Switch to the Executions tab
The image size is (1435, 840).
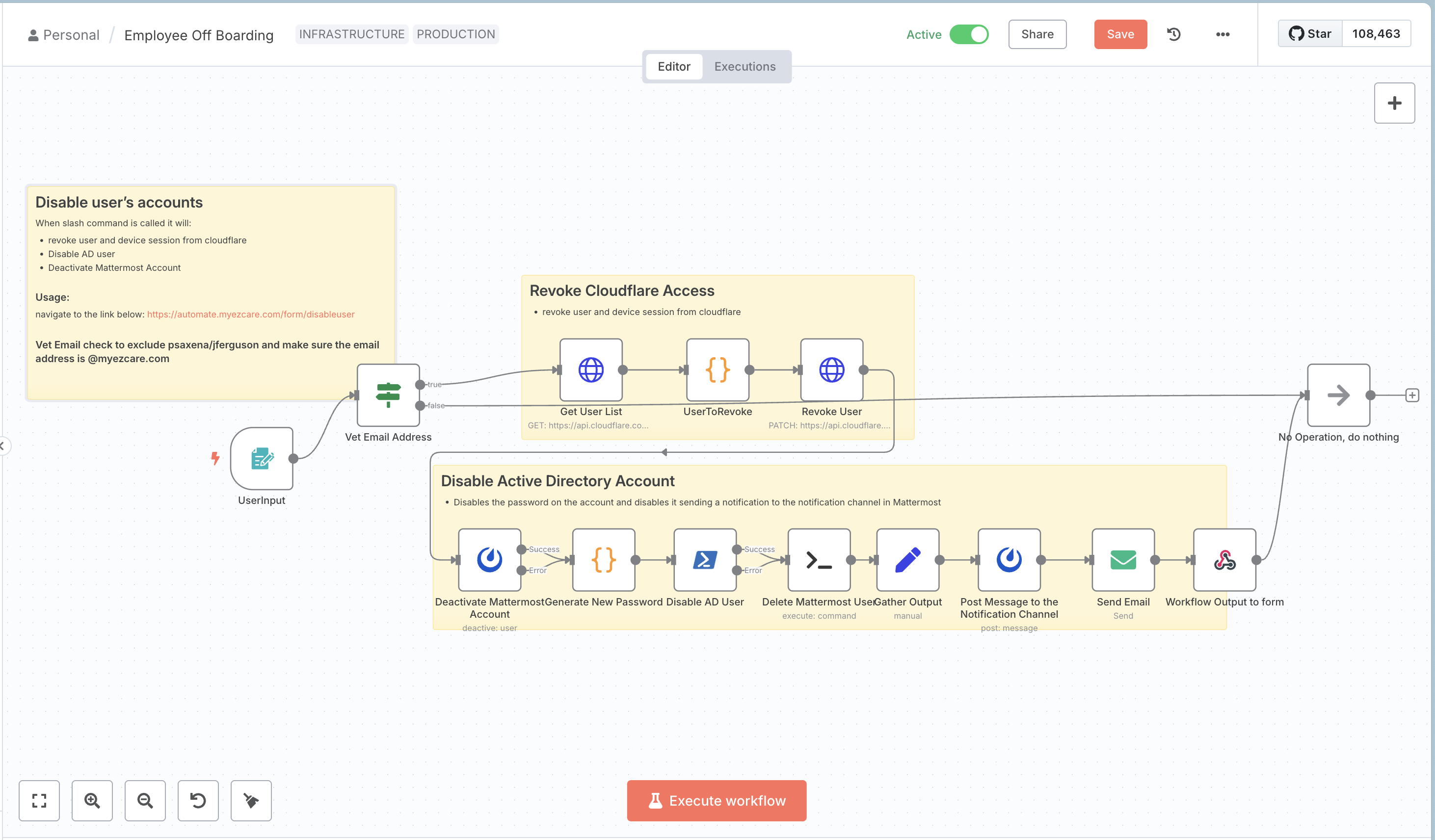pyautogui.click(x=745, y=66)
